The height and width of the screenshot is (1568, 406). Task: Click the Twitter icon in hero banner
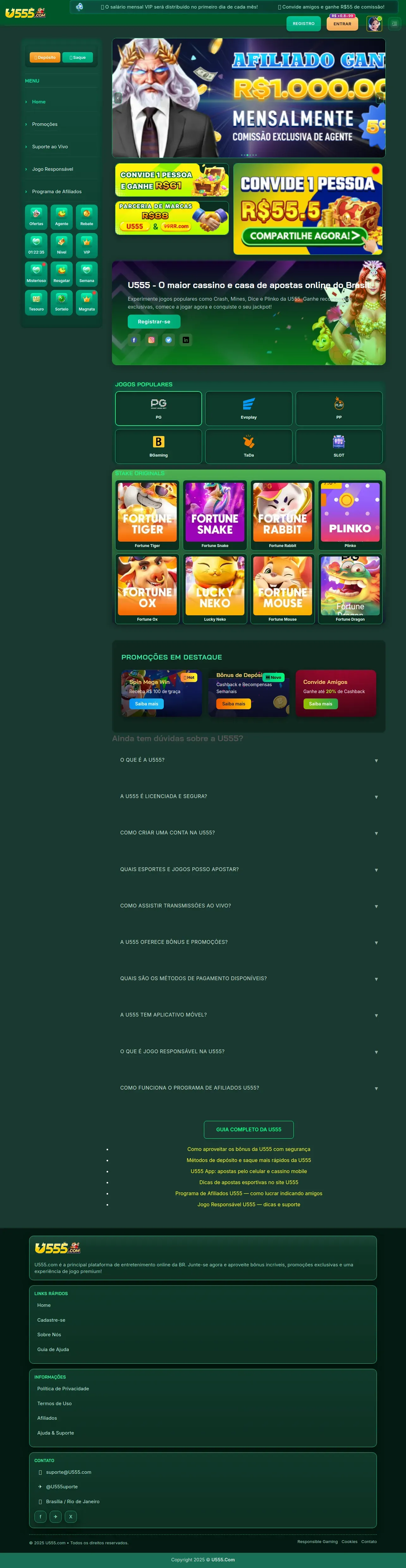coord(169,340)
